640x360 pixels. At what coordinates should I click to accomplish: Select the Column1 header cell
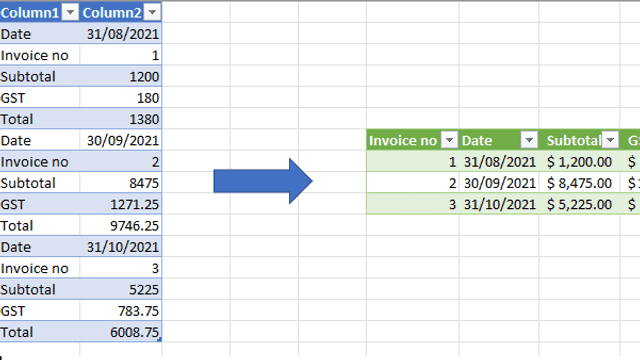[40, 13]
